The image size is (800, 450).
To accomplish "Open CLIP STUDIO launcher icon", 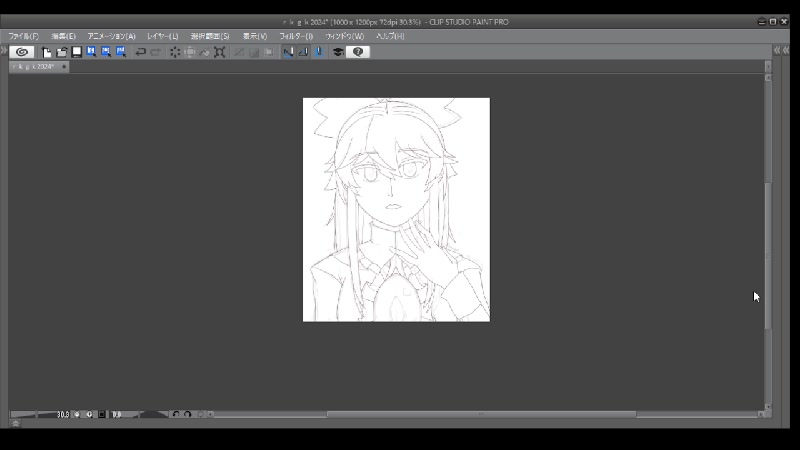I will [21, 52].
